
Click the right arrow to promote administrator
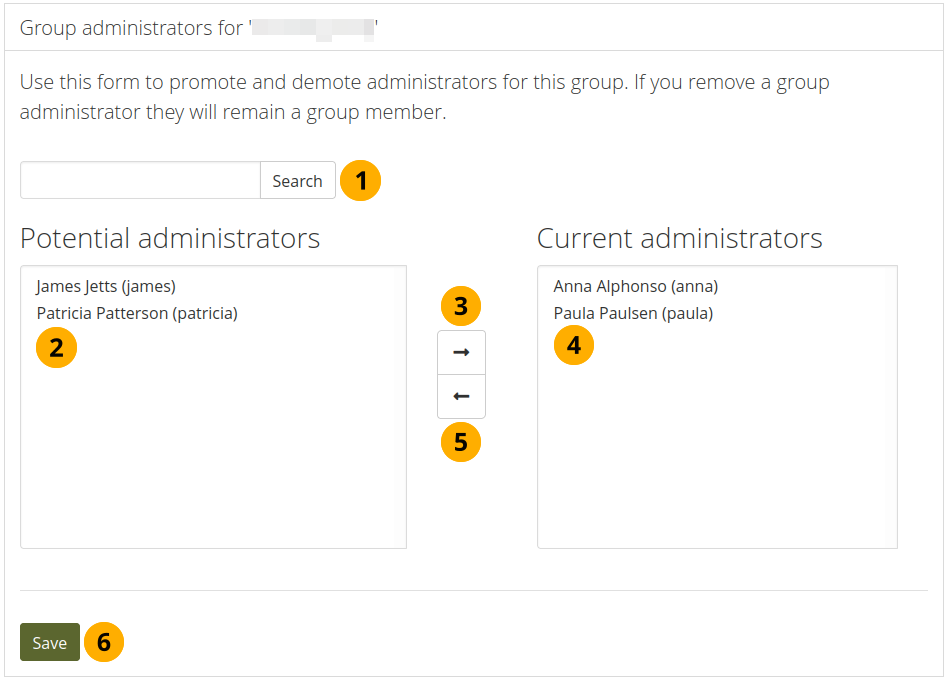(461, 353)
